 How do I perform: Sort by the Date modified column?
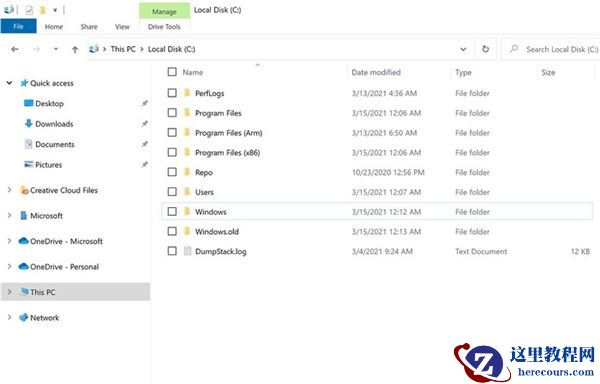point(376,72)
